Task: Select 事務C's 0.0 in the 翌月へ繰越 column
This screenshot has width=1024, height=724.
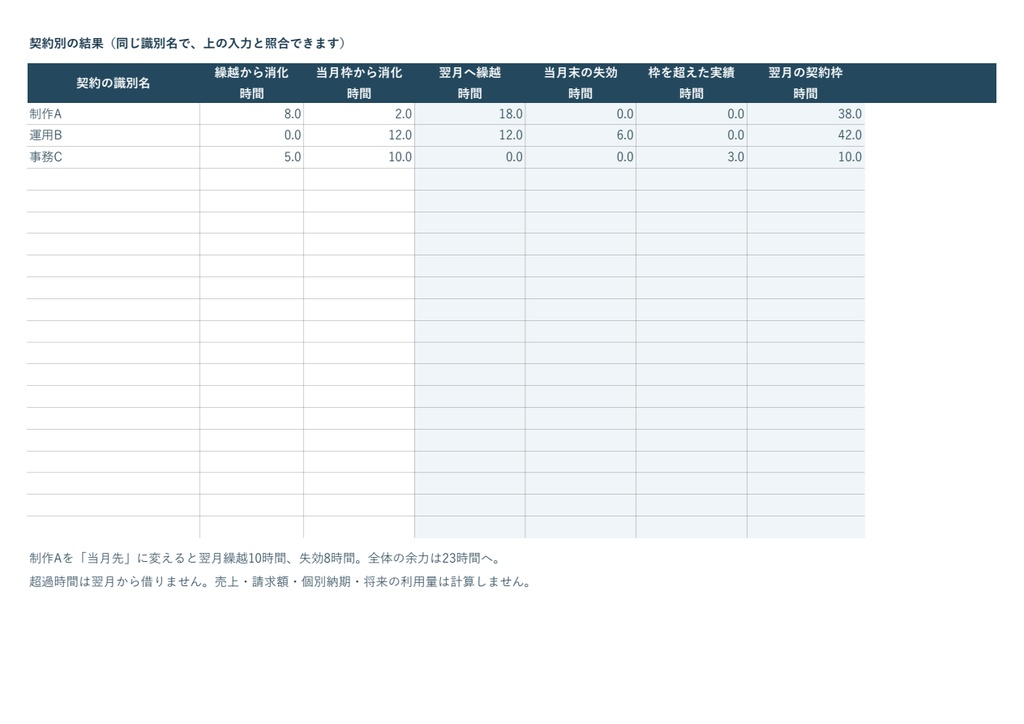Action: 470,157
